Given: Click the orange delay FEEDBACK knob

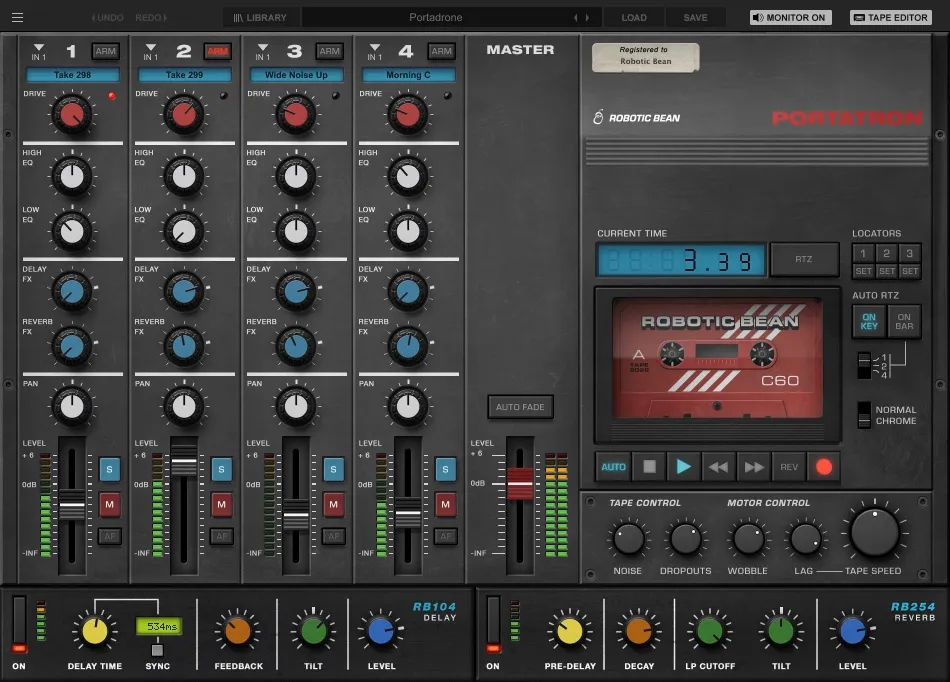Looking at the screenshot, I should point(238,631).
